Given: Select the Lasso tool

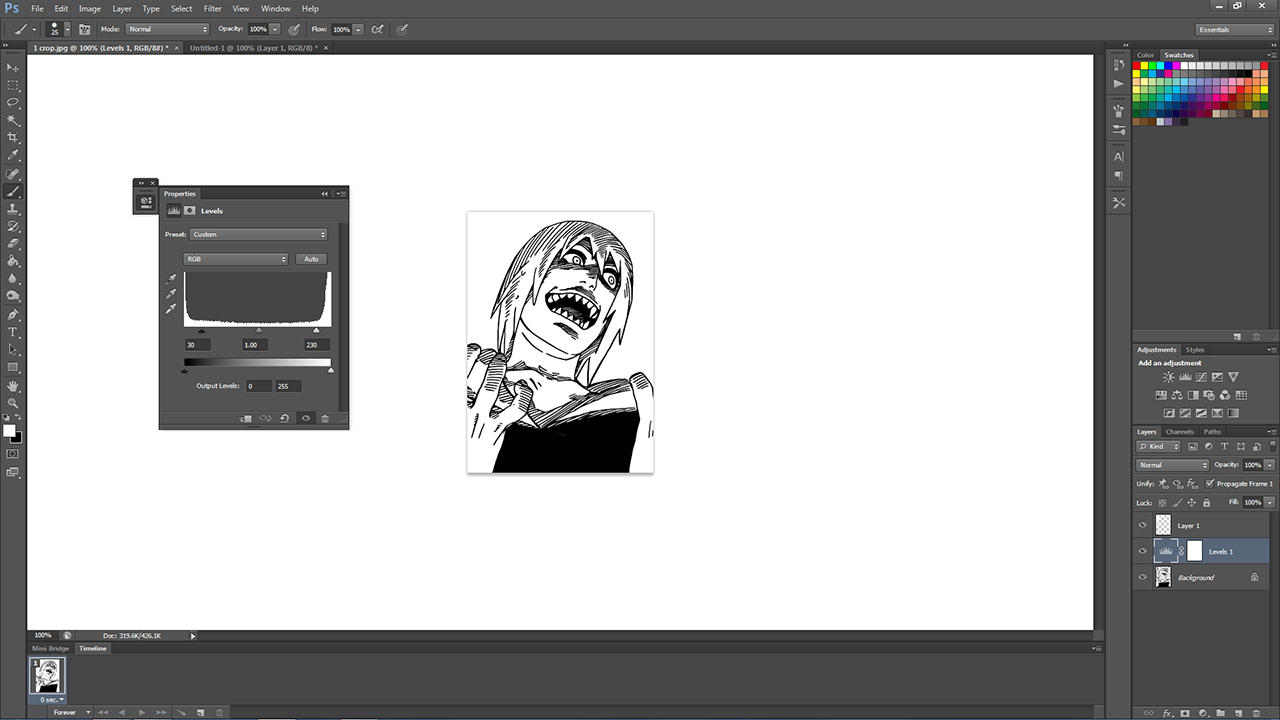Looking at the screenshot, I should [x=13, y=102].
